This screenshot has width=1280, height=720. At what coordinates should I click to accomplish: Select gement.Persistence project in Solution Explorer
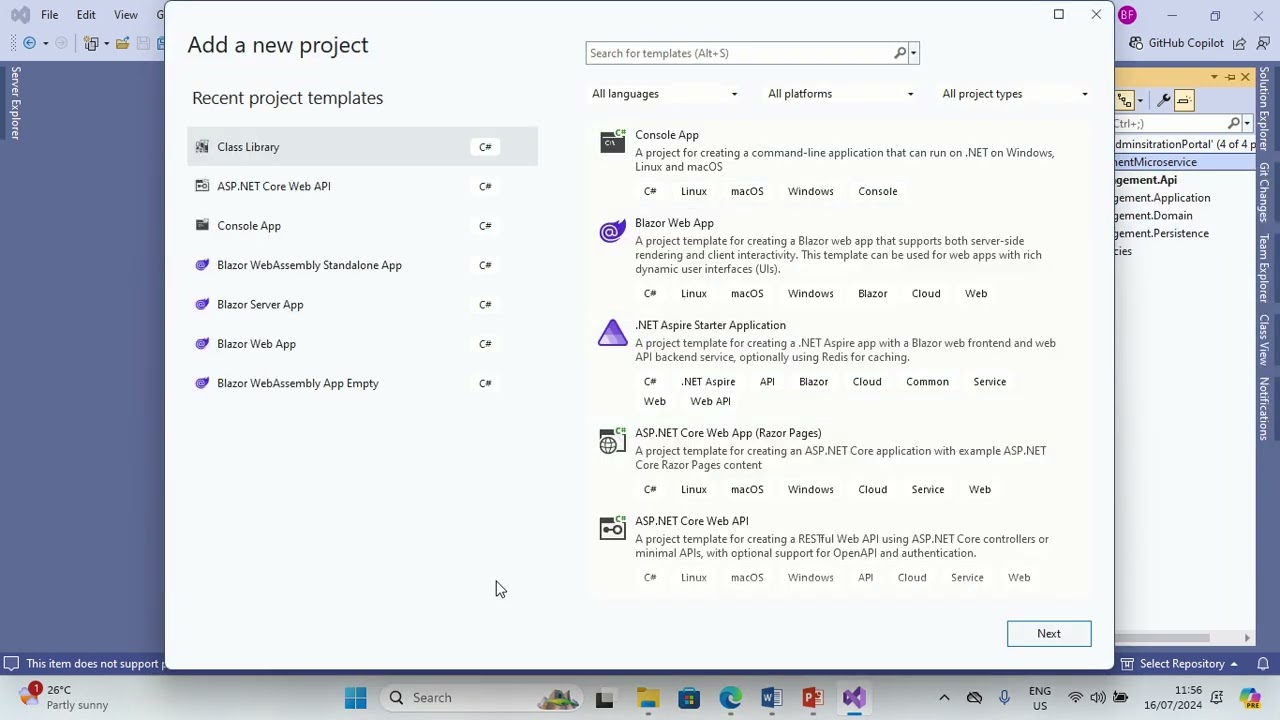1162,234
